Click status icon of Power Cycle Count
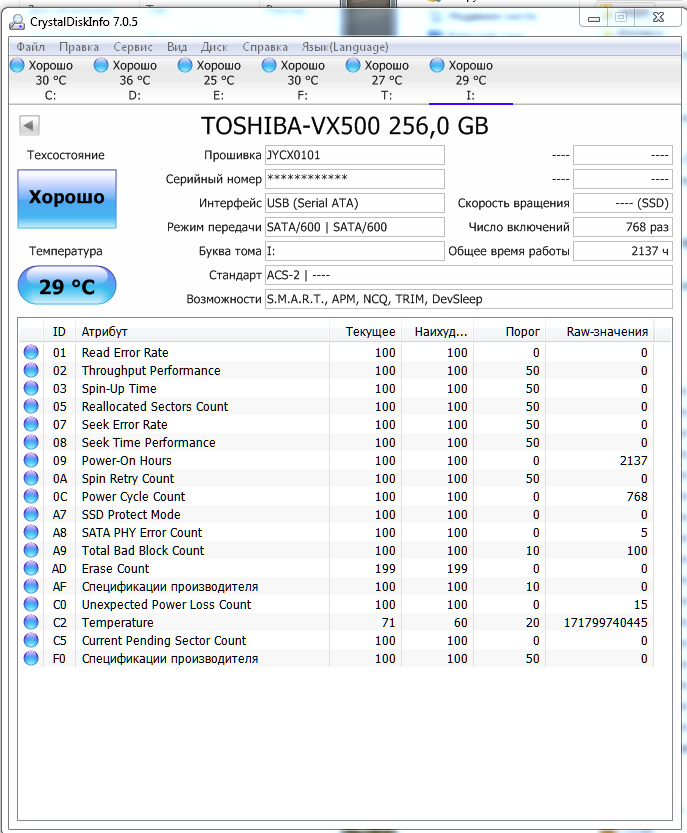This screenshot has height=833, width=687. [31, 496]
